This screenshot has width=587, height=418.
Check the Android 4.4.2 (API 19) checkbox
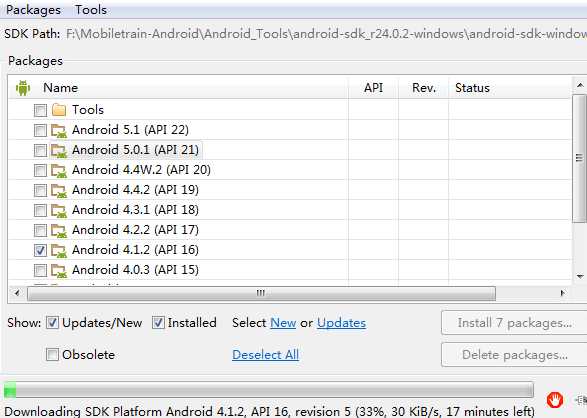(40, 190)
